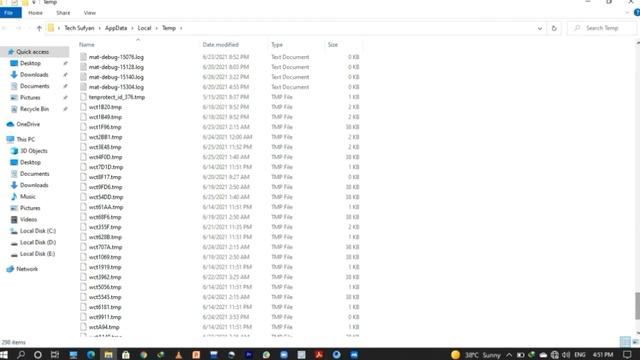Select file wct1F96.tmp
Viewport: 640px width, 360px height.
(x=105, y=127)
